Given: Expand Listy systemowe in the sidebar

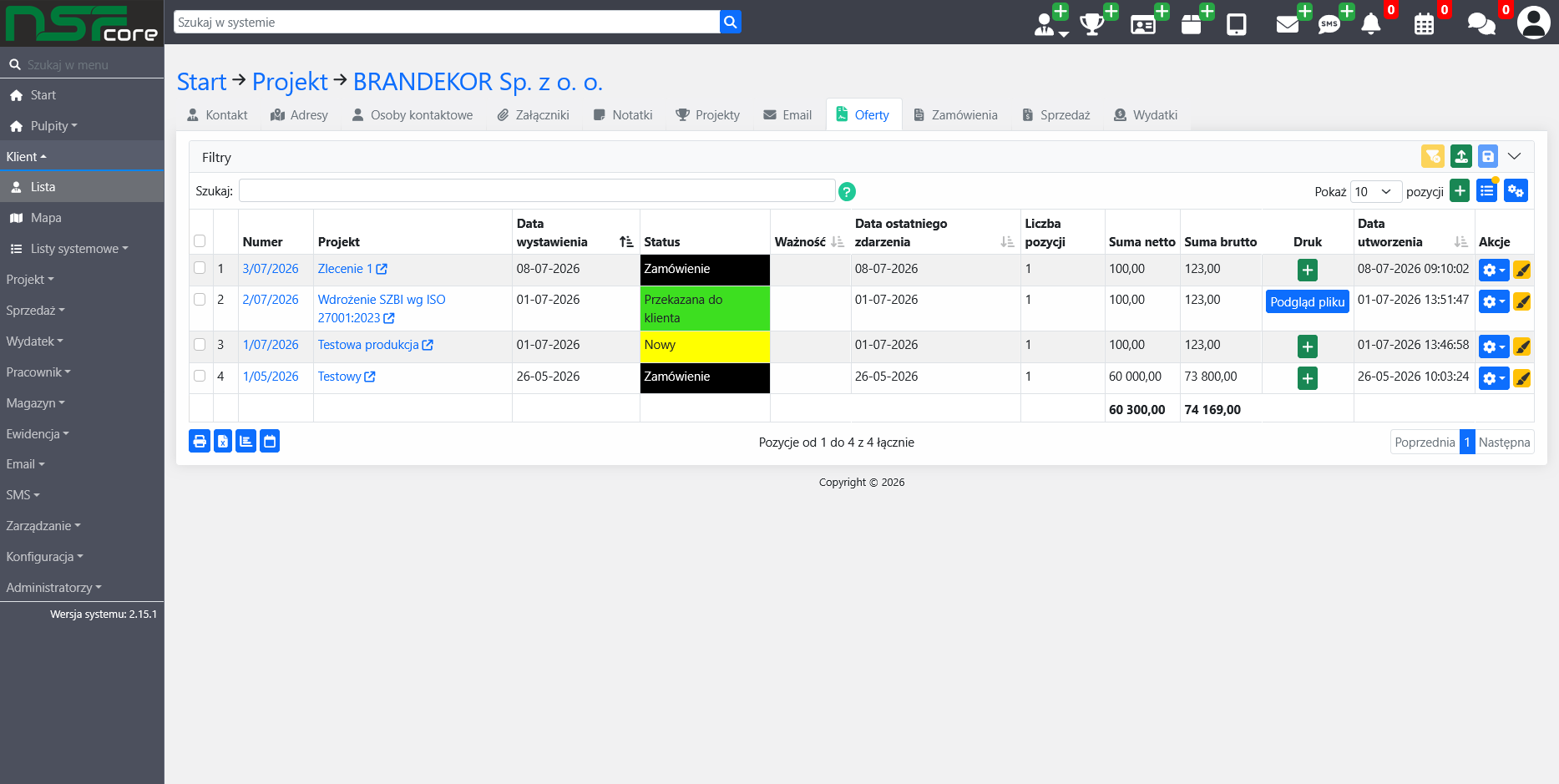Looking at the screenshot, I should click(x=82, y=249).
